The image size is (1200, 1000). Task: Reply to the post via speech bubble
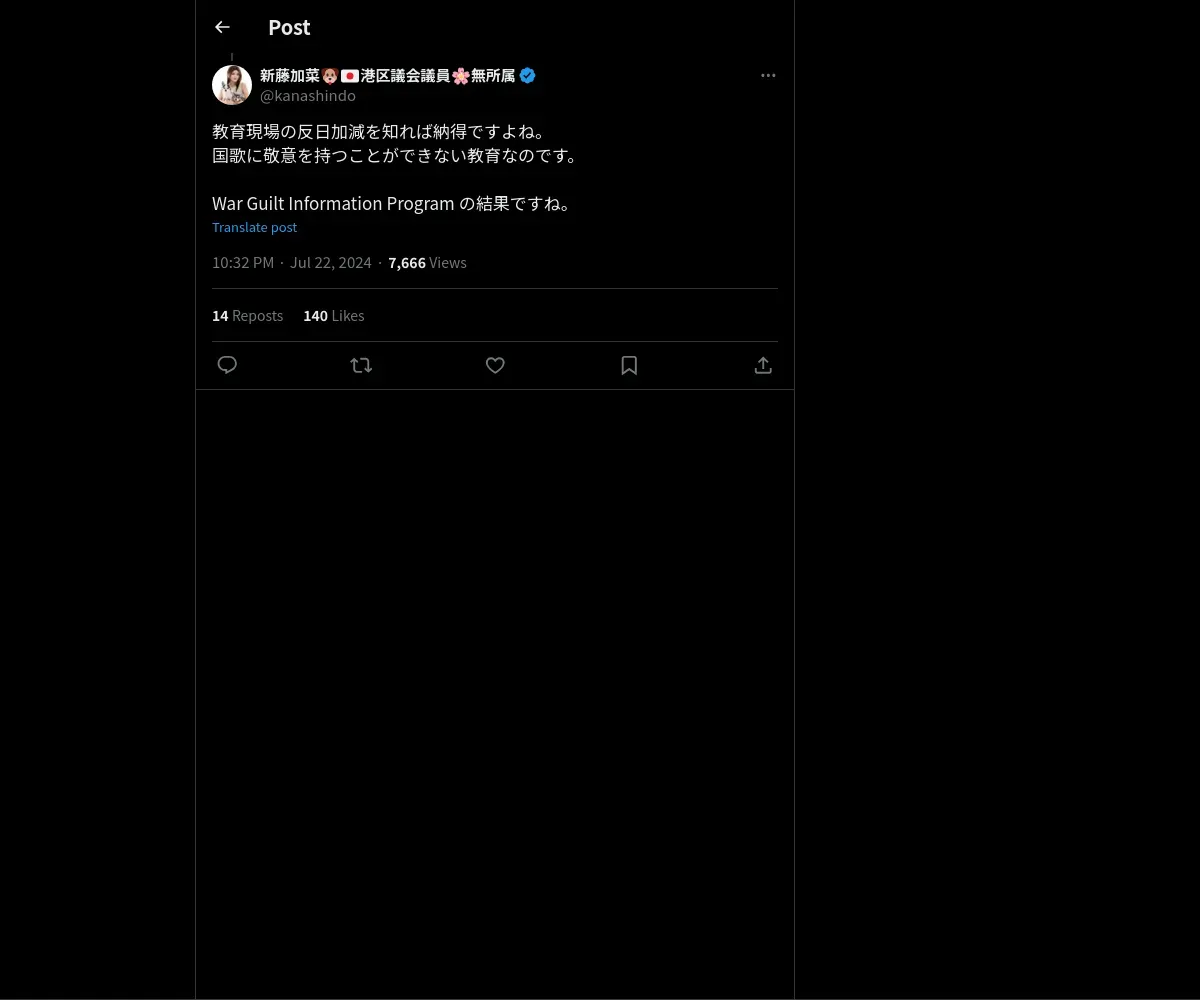pos(227,365)
